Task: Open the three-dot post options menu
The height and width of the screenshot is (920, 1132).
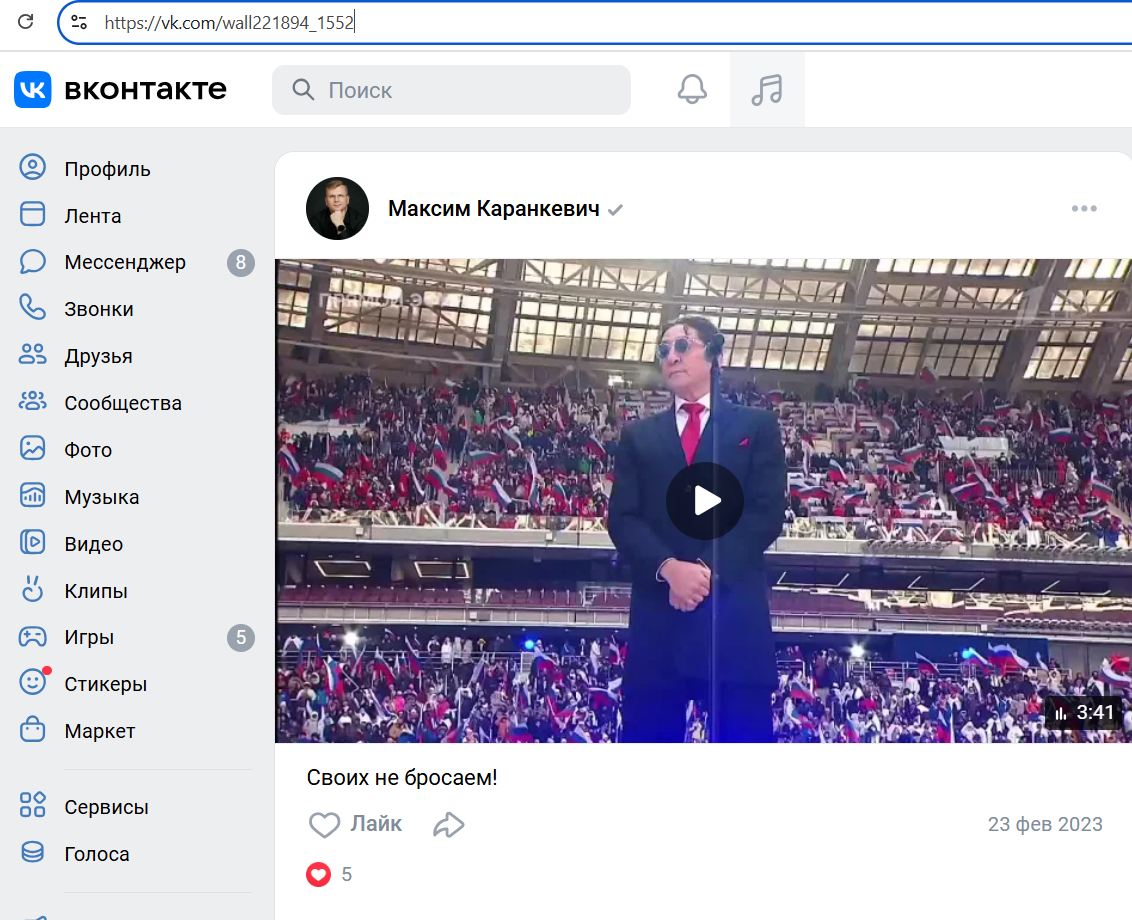Action: [1084, 209]
